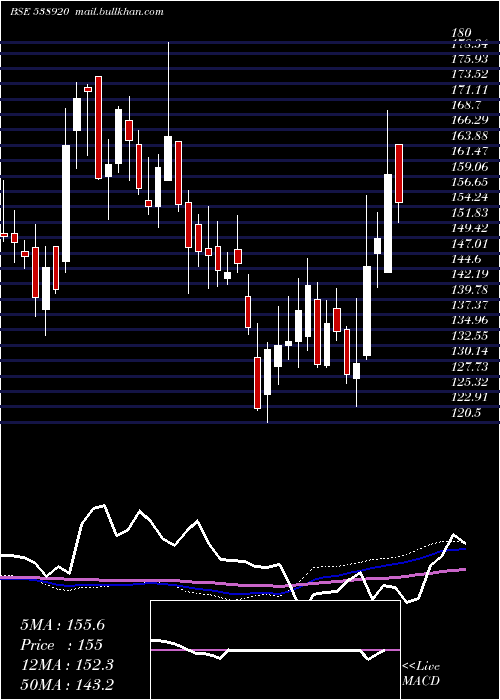Click the 134.96 price axis label
Image resolution: width=500 pixels, height=700 pixels.
click(x=469, y=321)
